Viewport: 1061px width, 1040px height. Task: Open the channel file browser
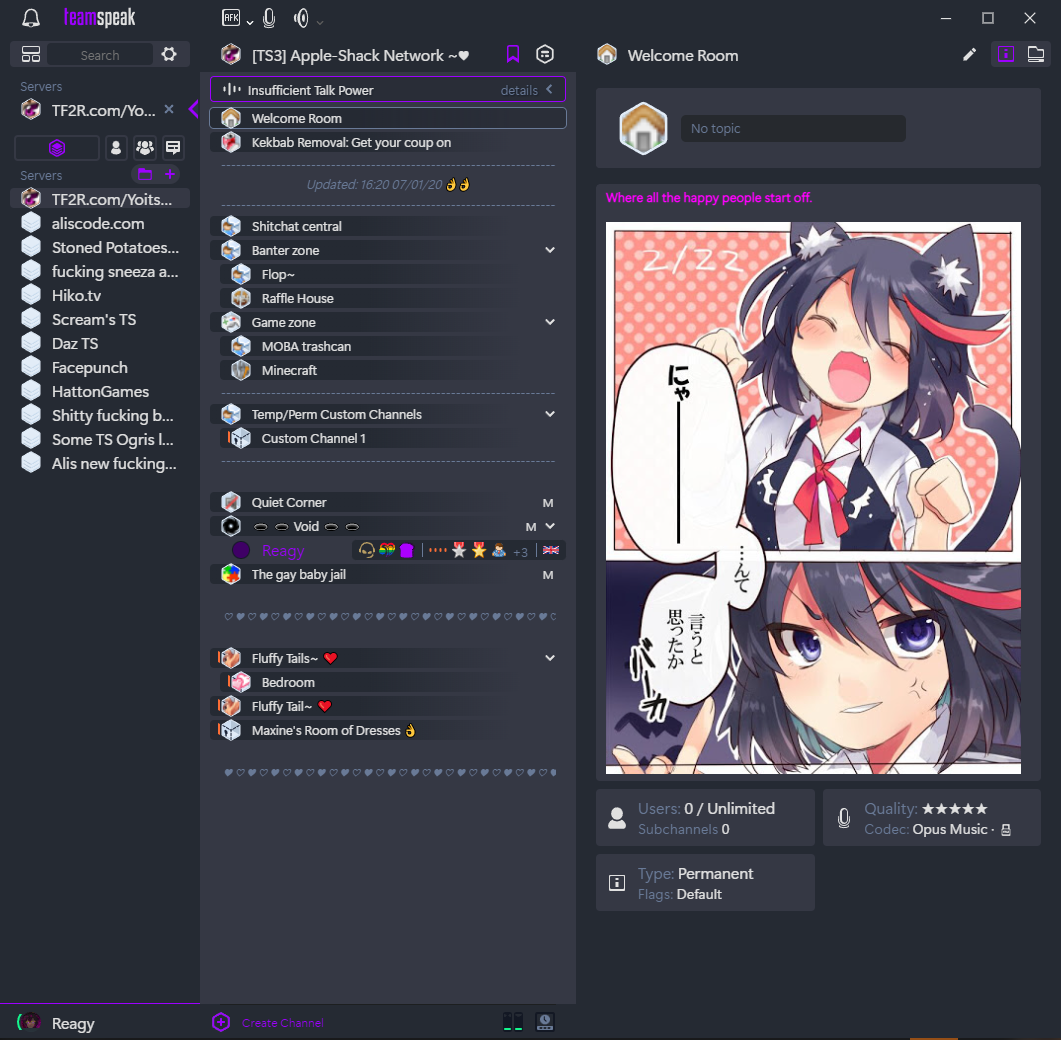click(x=1036, y=54)
